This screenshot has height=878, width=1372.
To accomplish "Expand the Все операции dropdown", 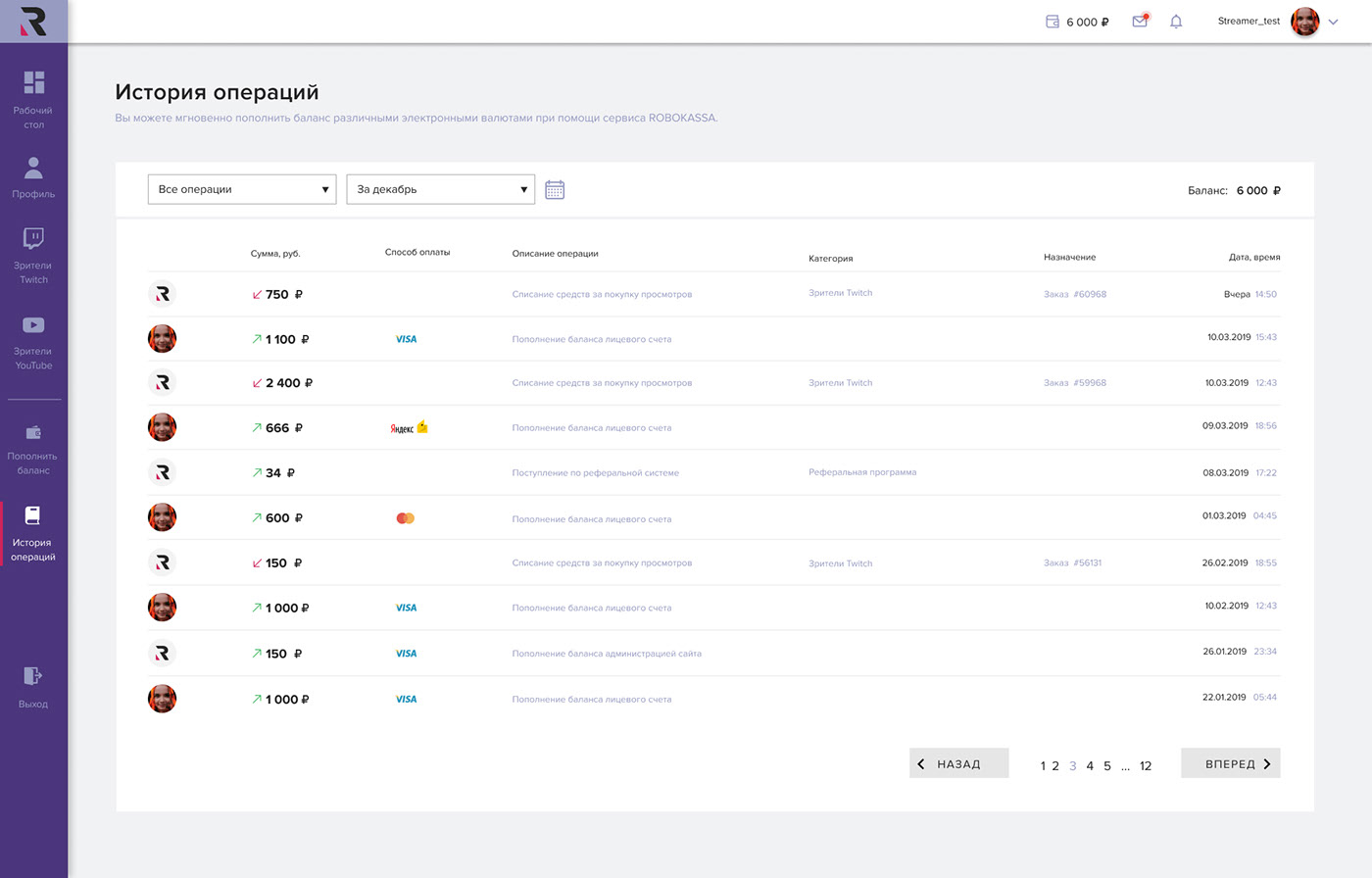I will pos(242,189).
